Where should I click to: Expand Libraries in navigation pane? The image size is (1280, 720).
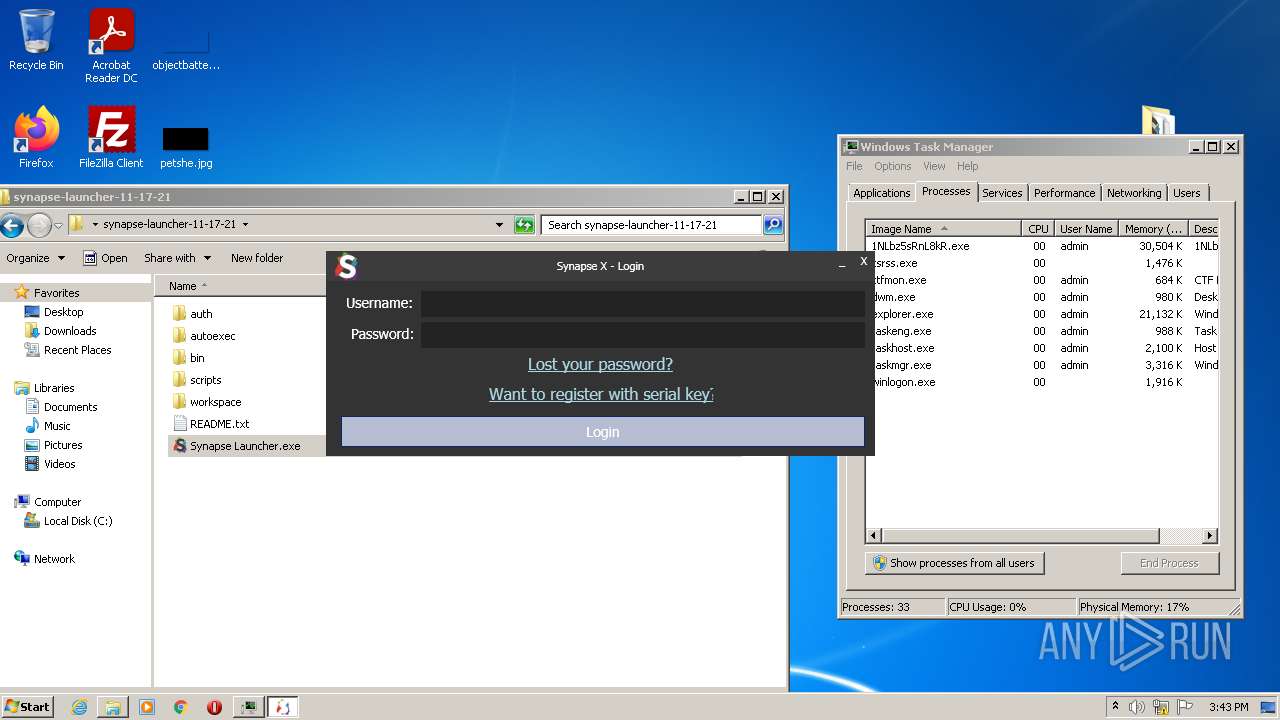tap(54, 388)
